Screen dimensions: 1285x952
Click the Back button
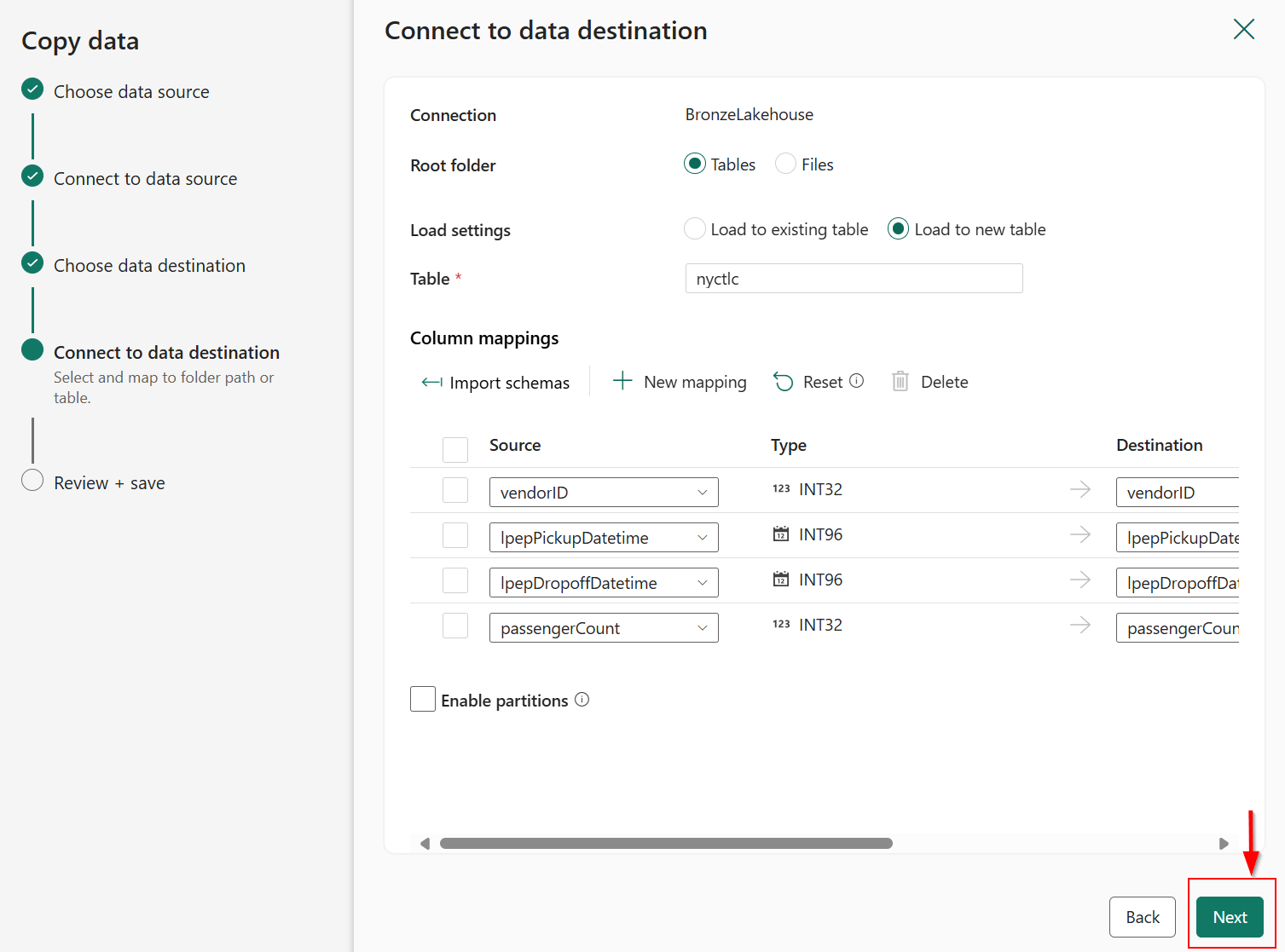pyautogui.click(x=1143, y=917)
